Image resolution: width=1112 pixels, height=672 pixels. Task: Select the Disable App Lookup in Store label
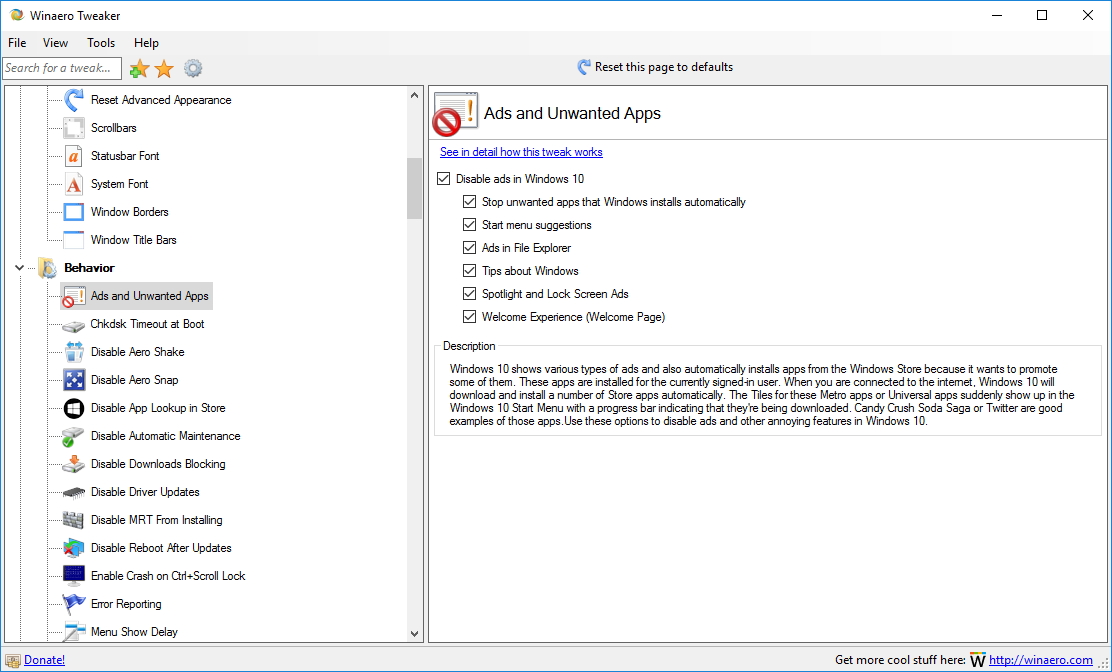click(157, 408)
